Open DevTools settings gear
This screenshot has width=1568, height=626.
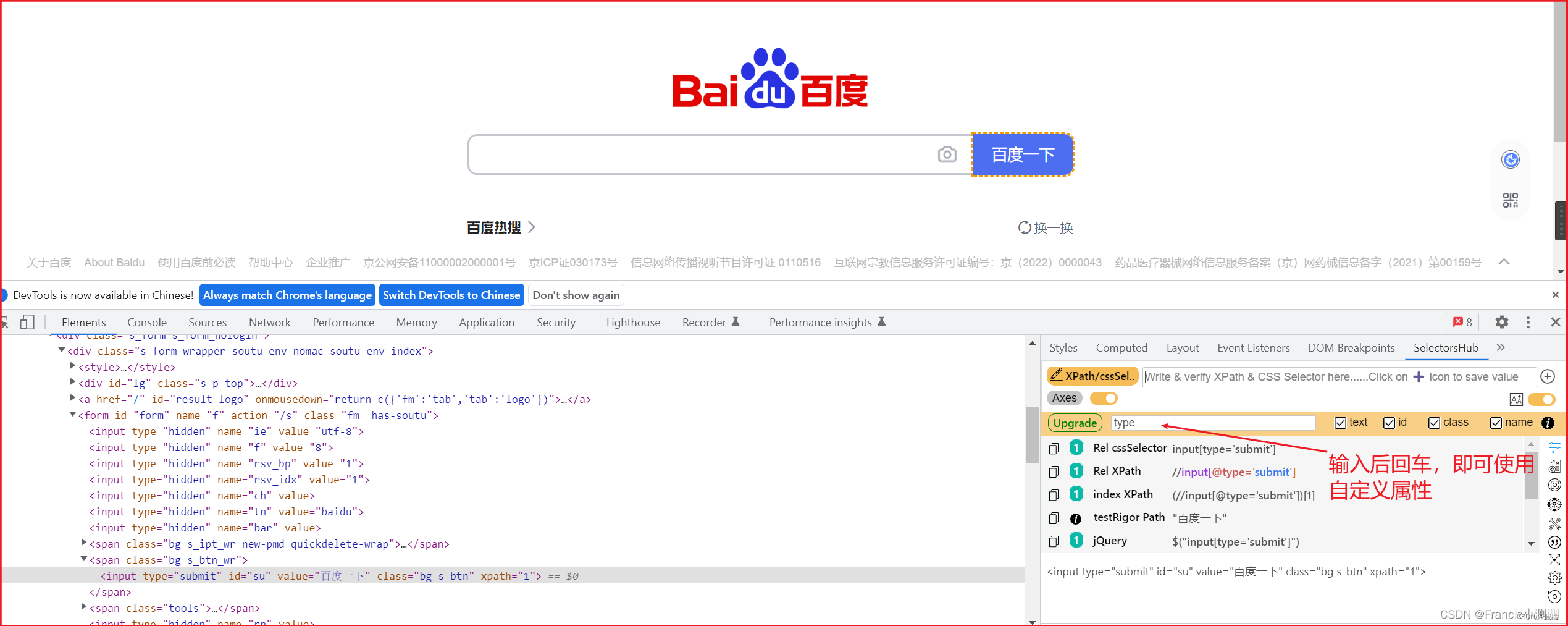1501,322
